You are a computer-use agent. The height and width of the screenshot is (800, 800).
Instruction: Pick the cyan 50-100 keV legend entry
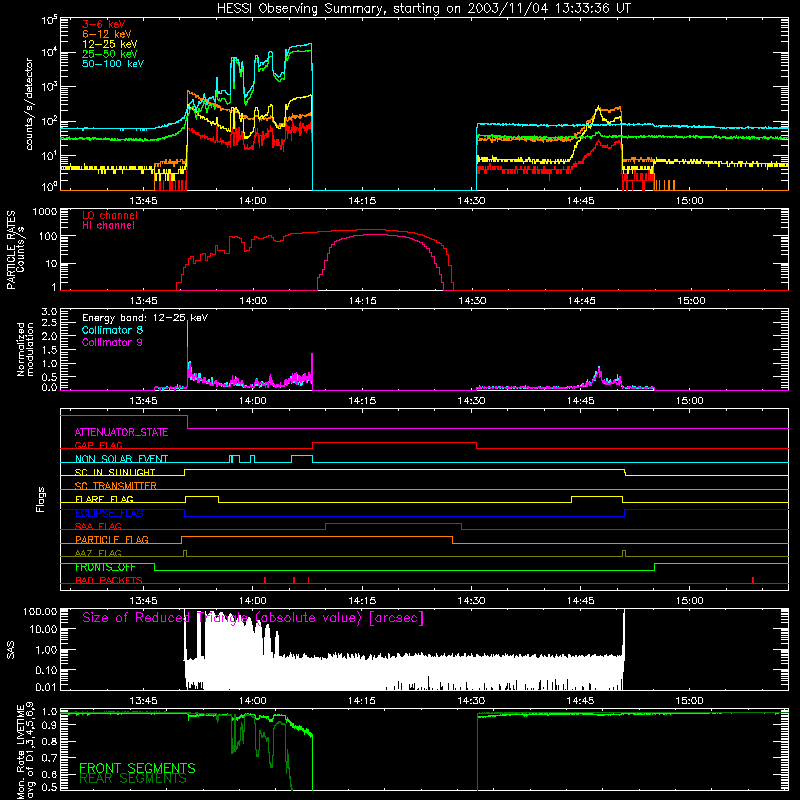[x=113, y=64]
